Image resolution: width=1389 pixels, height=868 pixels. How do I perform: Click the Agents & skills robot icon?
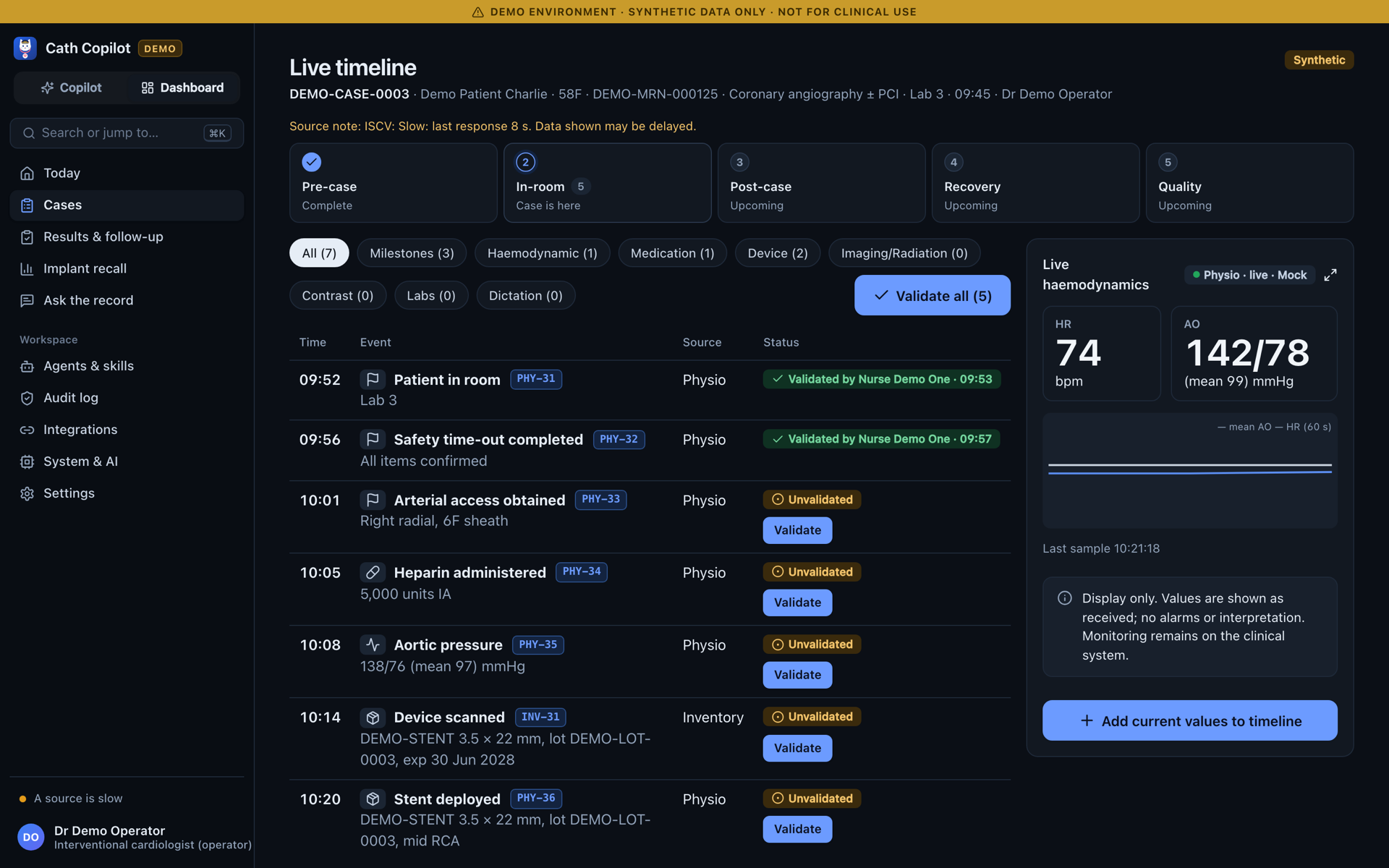point(27,367)
